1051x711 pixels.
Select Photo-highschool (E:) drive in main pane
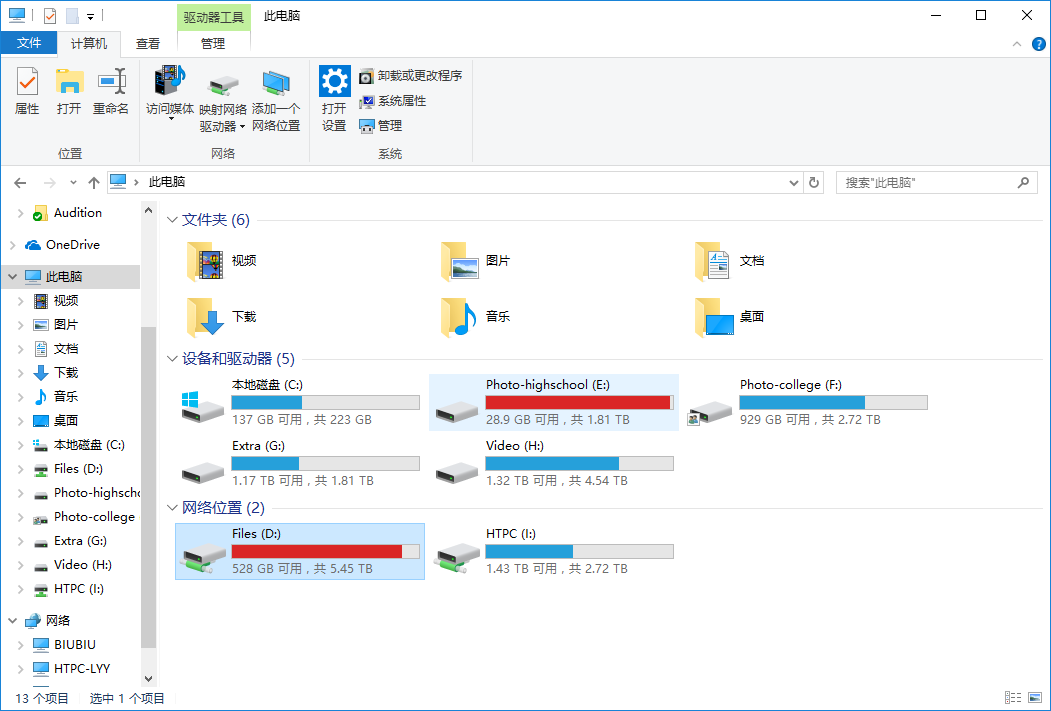(554, 402)
